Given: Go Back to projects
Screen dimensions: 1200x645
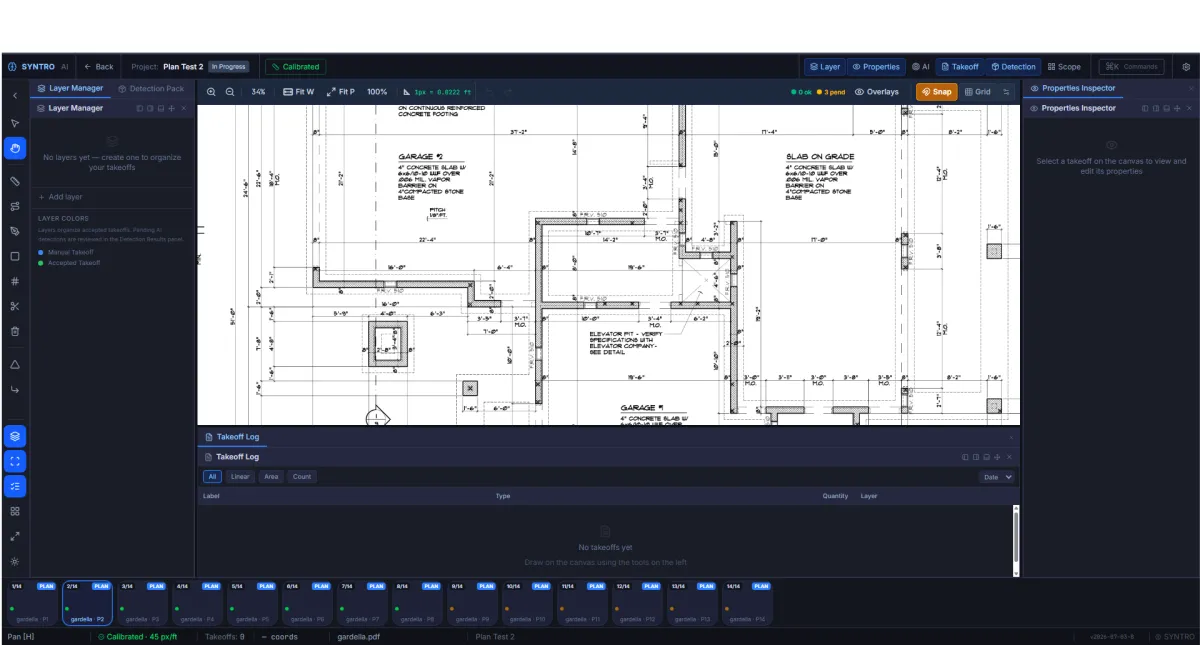Looking at the screenshot, I should [x=98, y=67].
